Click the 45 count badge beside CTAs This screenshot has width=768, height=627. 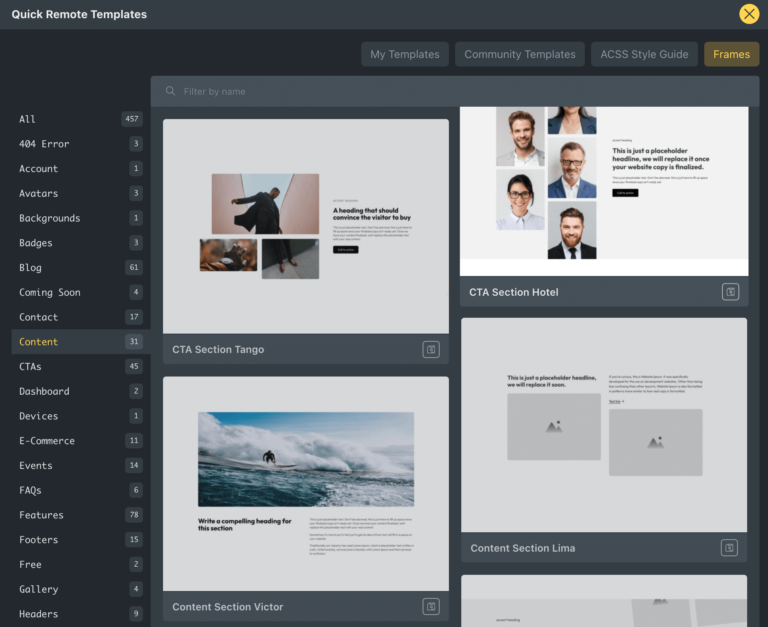(134, 366)
